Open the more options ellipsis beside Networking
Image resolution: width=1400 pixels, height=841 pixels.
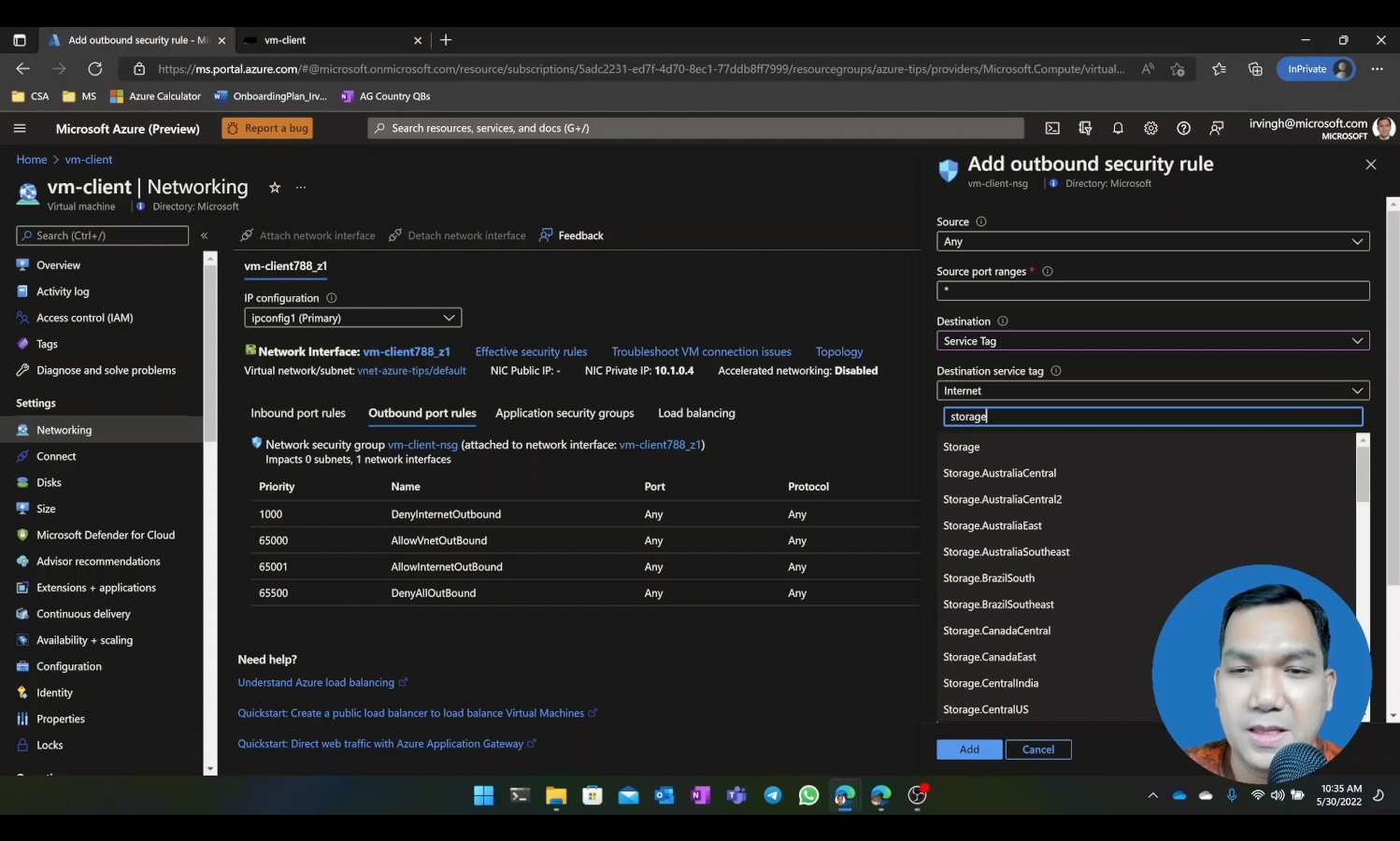coord(301,187)
